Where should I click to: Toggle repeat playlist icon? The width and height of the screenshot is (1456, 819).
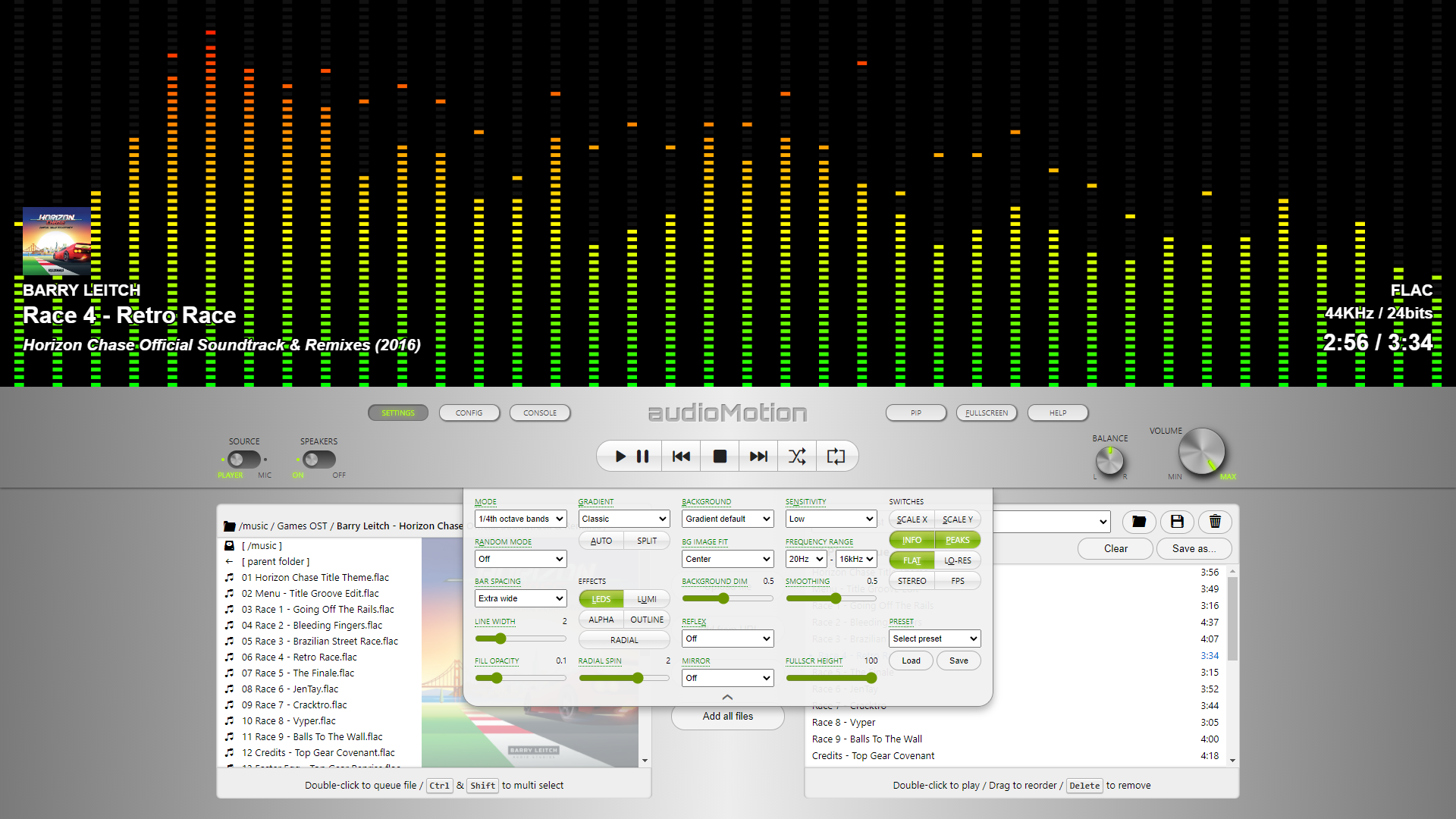836,457
